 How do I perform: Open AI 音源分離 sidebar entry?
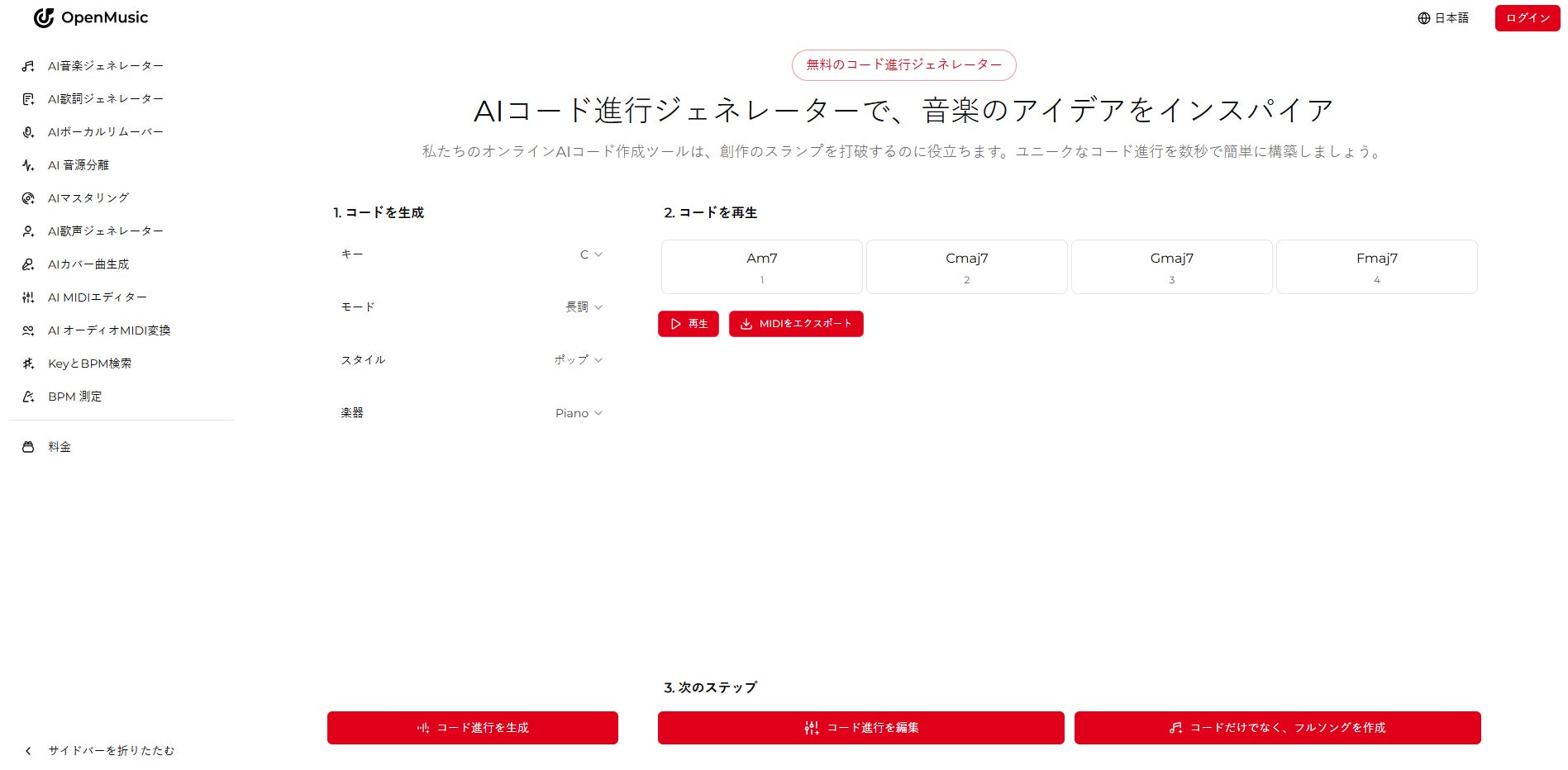(x=79, y=165)
